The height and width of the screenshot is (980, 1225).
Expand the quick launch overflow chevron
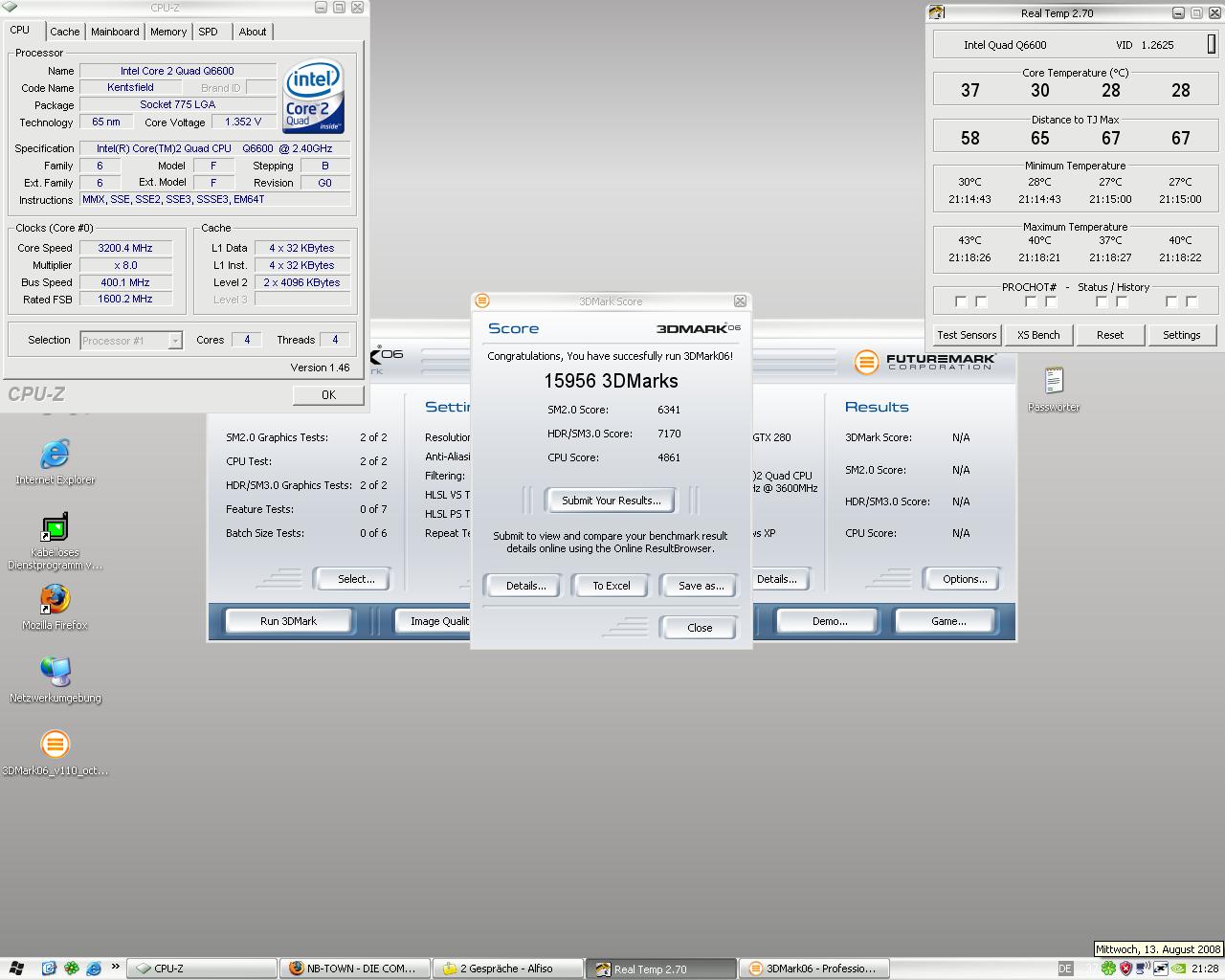pos(116,968)
